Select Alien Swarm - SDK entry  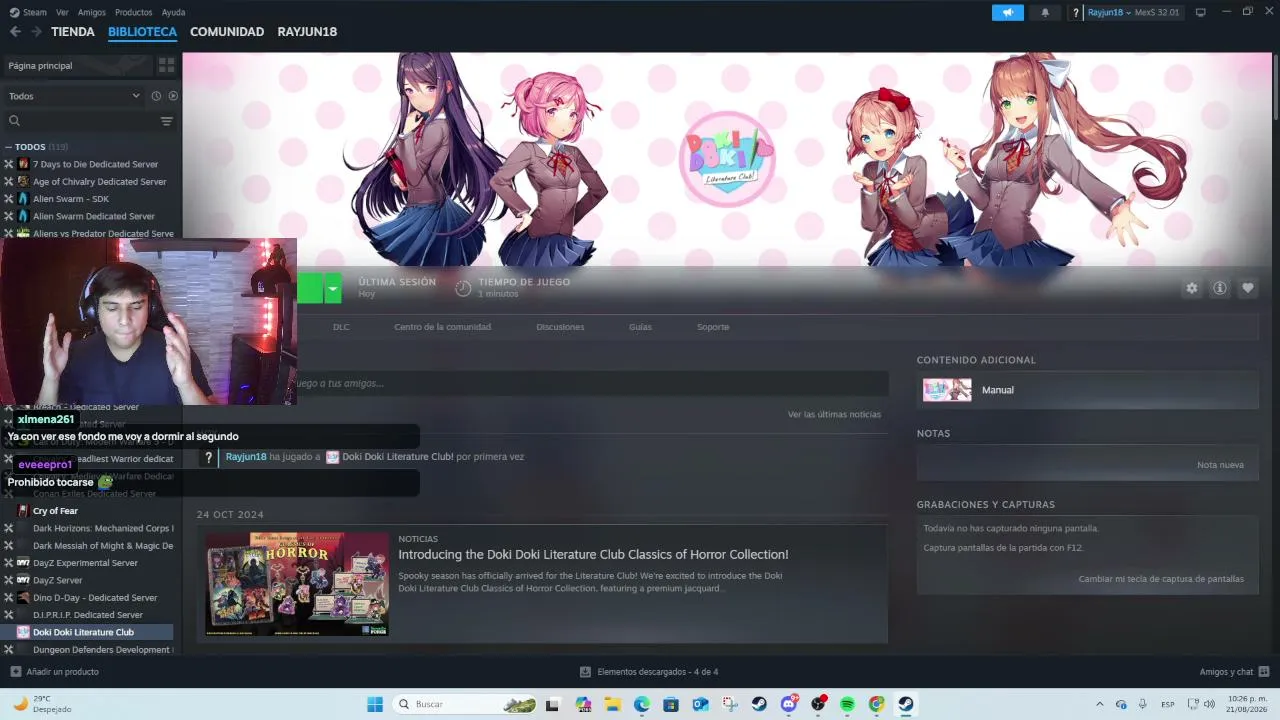(87, 199)
